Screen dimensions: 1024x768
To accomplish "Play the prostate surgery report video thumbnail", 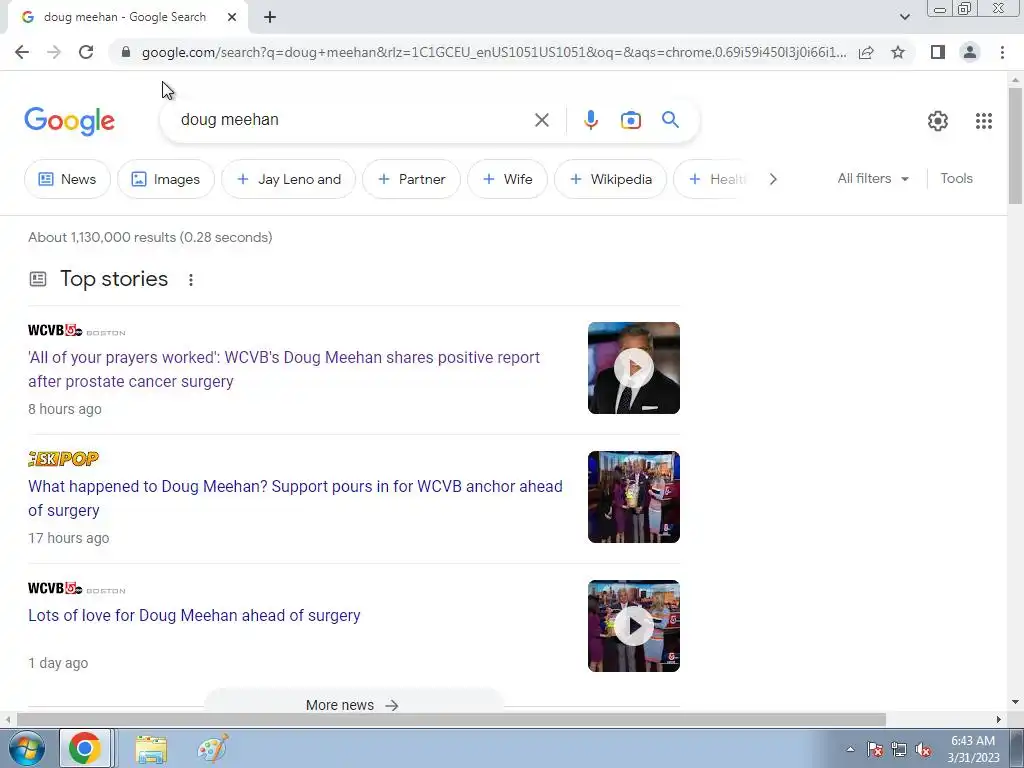I will [633, 368].
